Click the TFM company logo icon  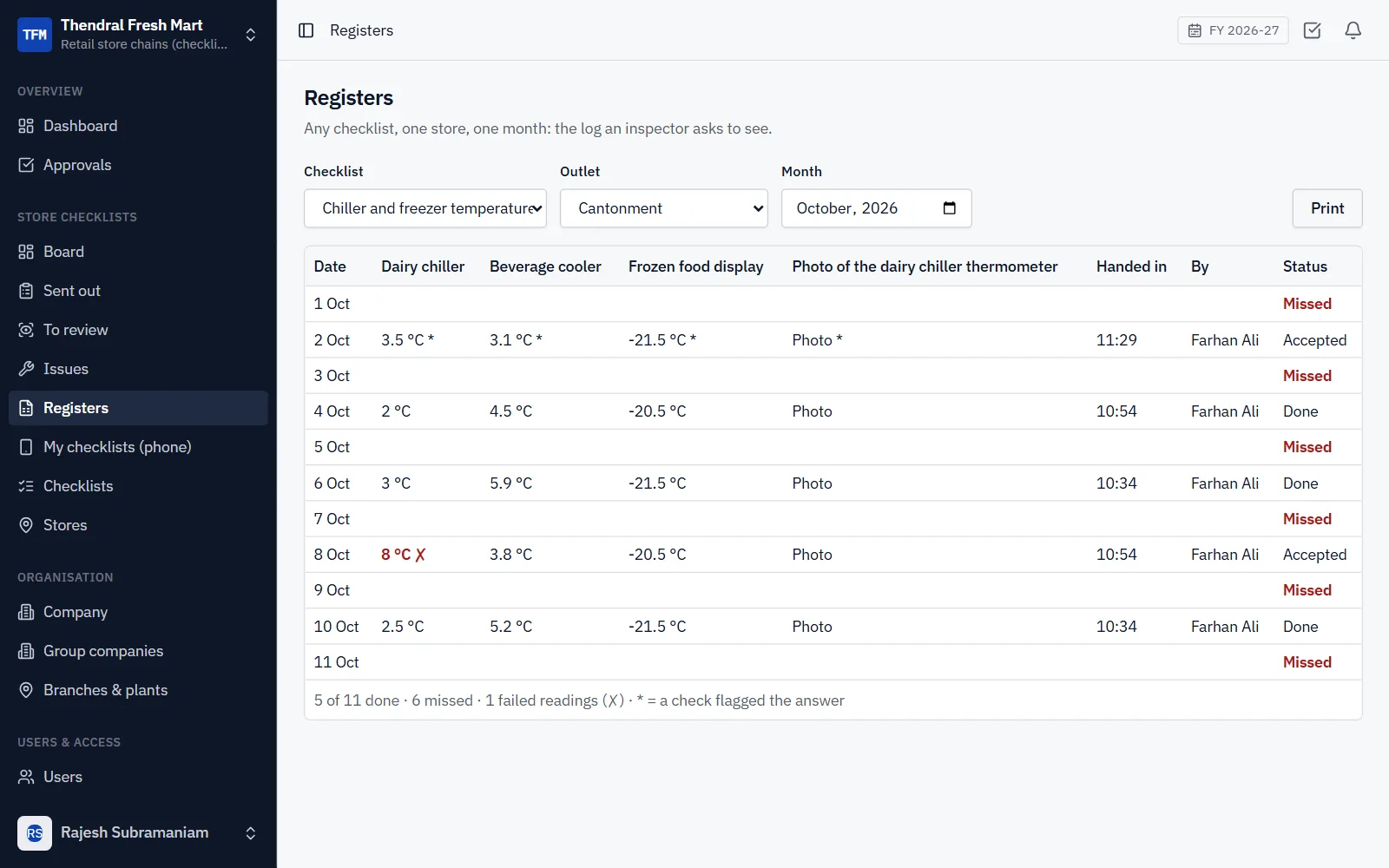[x=35, y=35]
